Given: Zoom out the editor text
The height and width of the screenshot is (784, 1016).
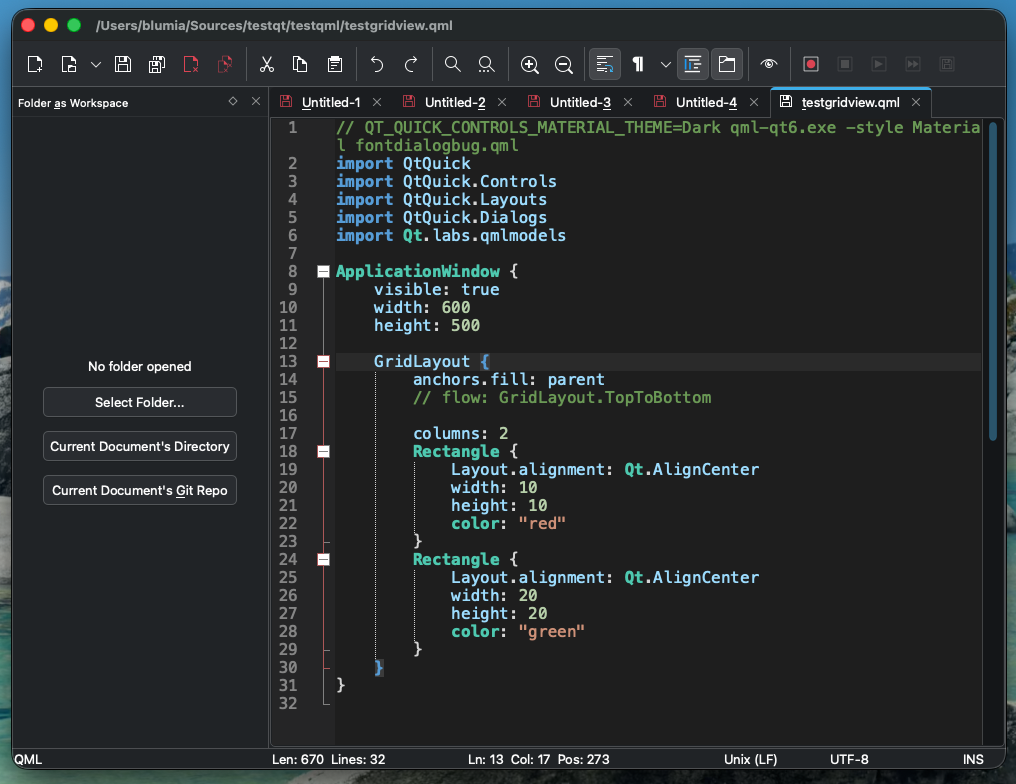Looking at the screenshot, I should coord(564,64).
